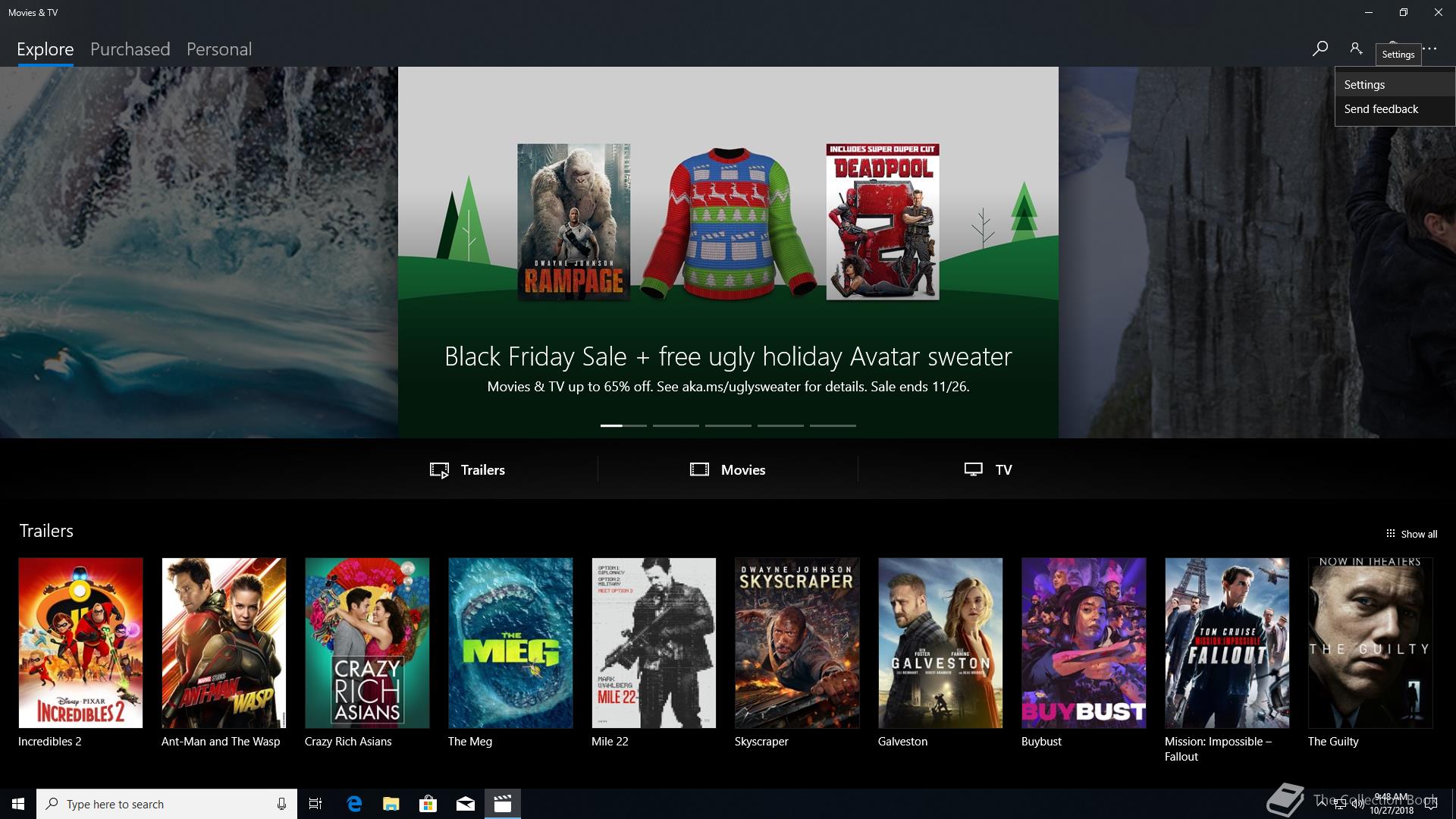
Task: Open the Incredibles 2 poster
Action: (x=80, y=643)
